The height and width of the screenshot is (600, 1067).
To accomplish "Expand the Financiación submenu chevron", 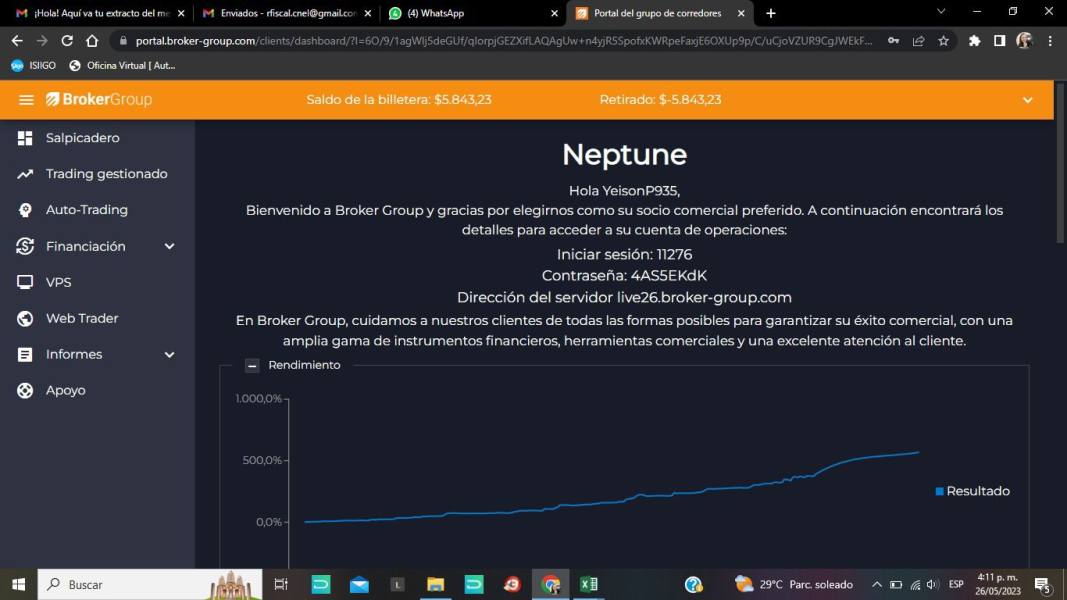I will pos(169,246).
